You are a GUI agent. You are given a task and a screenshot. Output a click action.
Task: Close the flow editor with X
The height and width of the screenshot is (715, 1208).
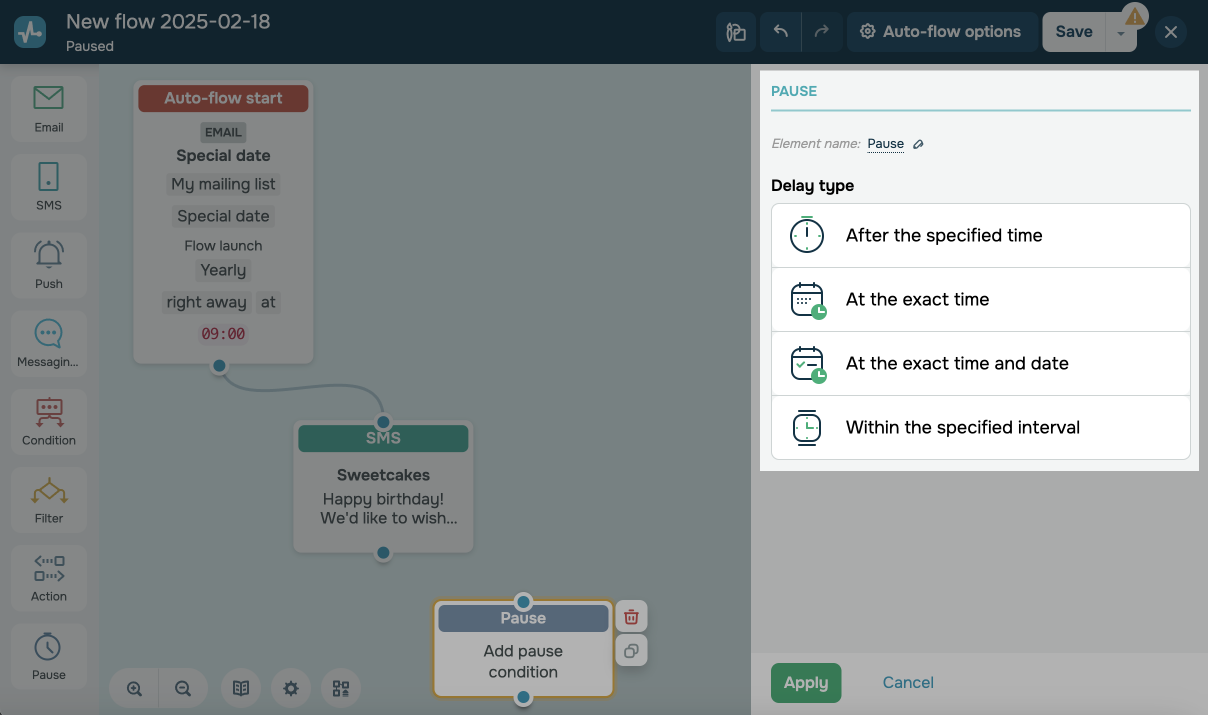point(1171,32)
